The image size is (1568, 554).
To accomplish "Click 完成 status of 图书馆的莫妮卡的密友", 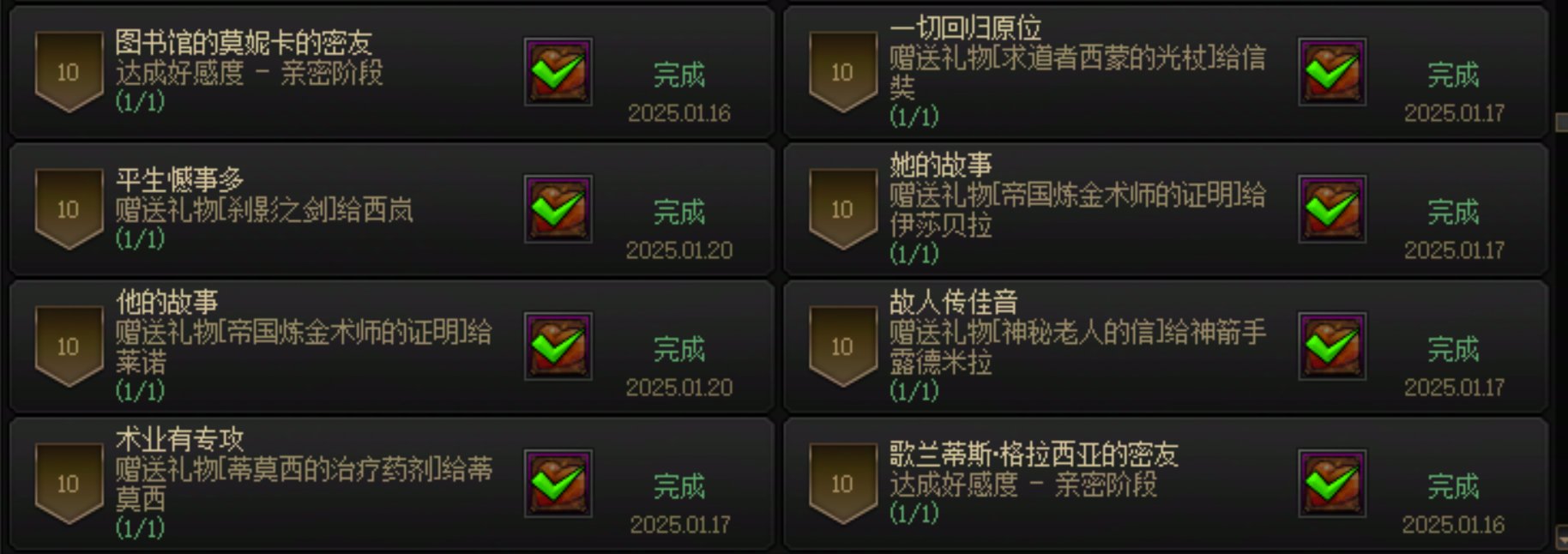I will (679, 75).
